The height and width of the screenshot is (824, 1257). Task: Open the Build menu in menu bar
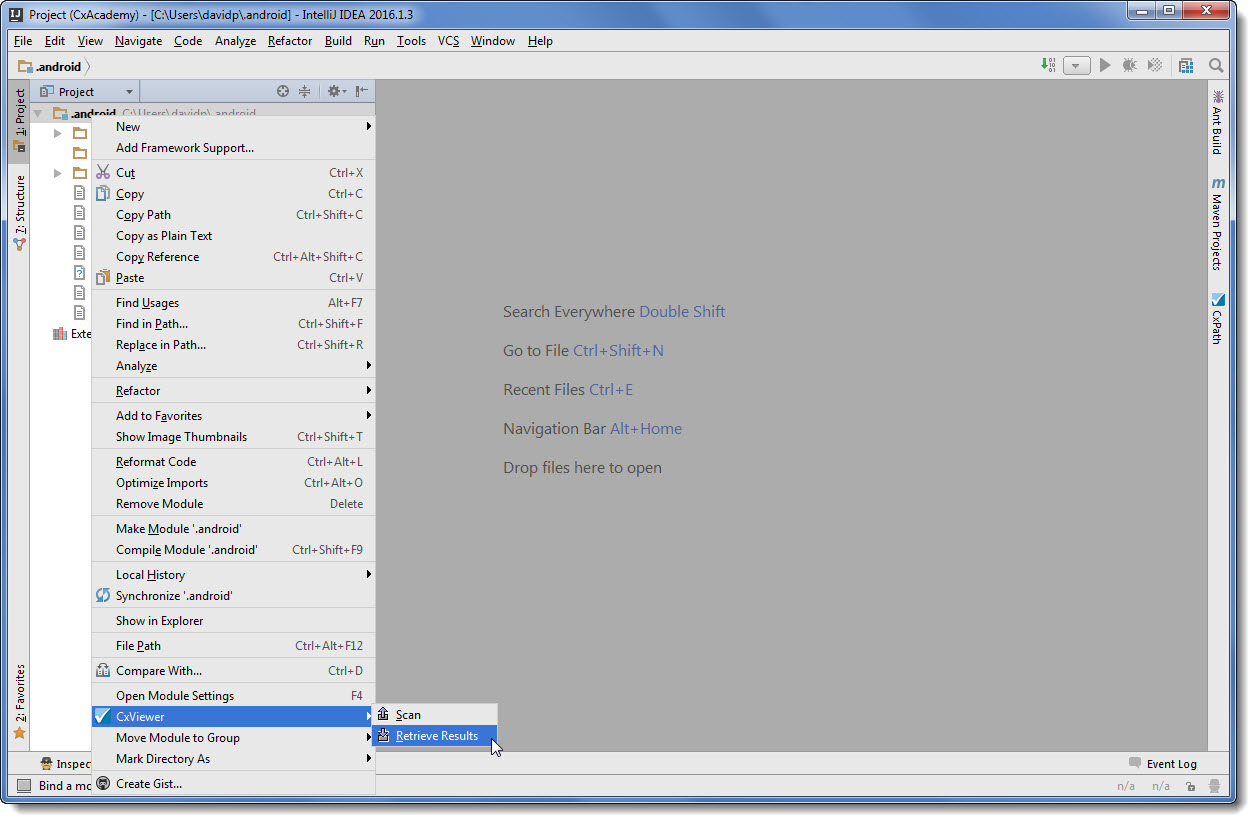click(x=338, y=41)
